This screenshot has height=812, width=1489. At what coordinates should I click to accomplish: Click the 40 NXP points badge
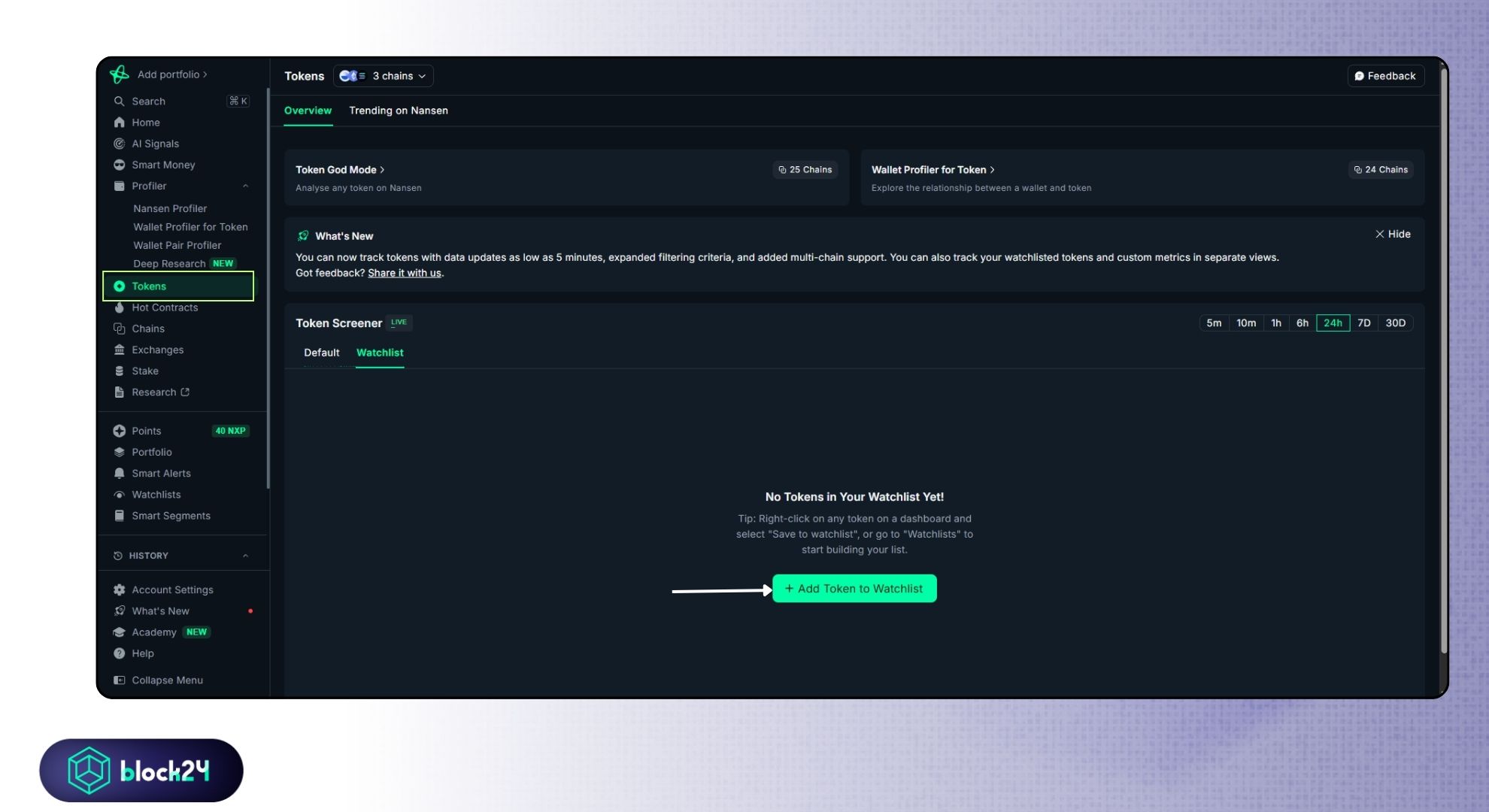pyautogui.click(x=230, y=431)
